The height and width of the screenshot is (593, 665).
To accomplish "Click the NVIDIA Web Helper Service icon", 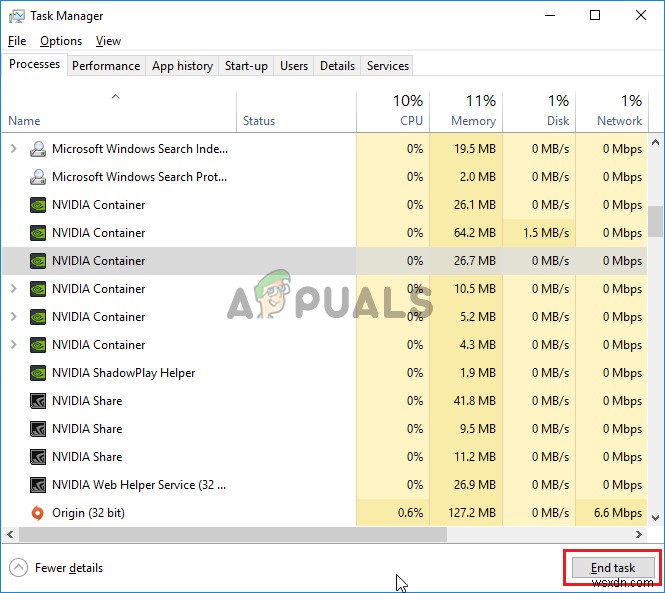I will (38, 485).
